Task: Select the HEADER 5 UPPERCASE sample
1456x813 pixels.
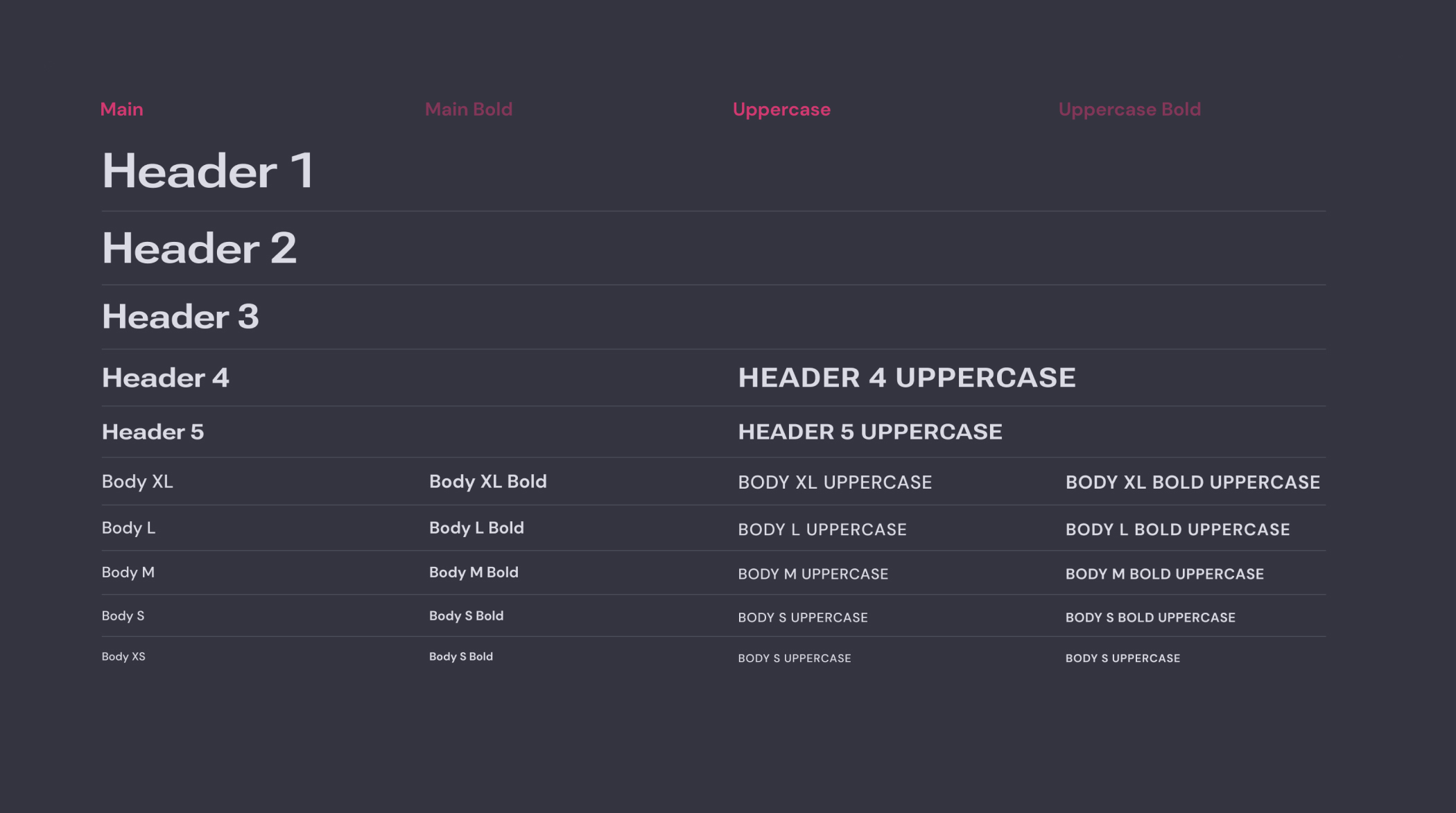Action: pyautogui.click(x=870, y=431)
